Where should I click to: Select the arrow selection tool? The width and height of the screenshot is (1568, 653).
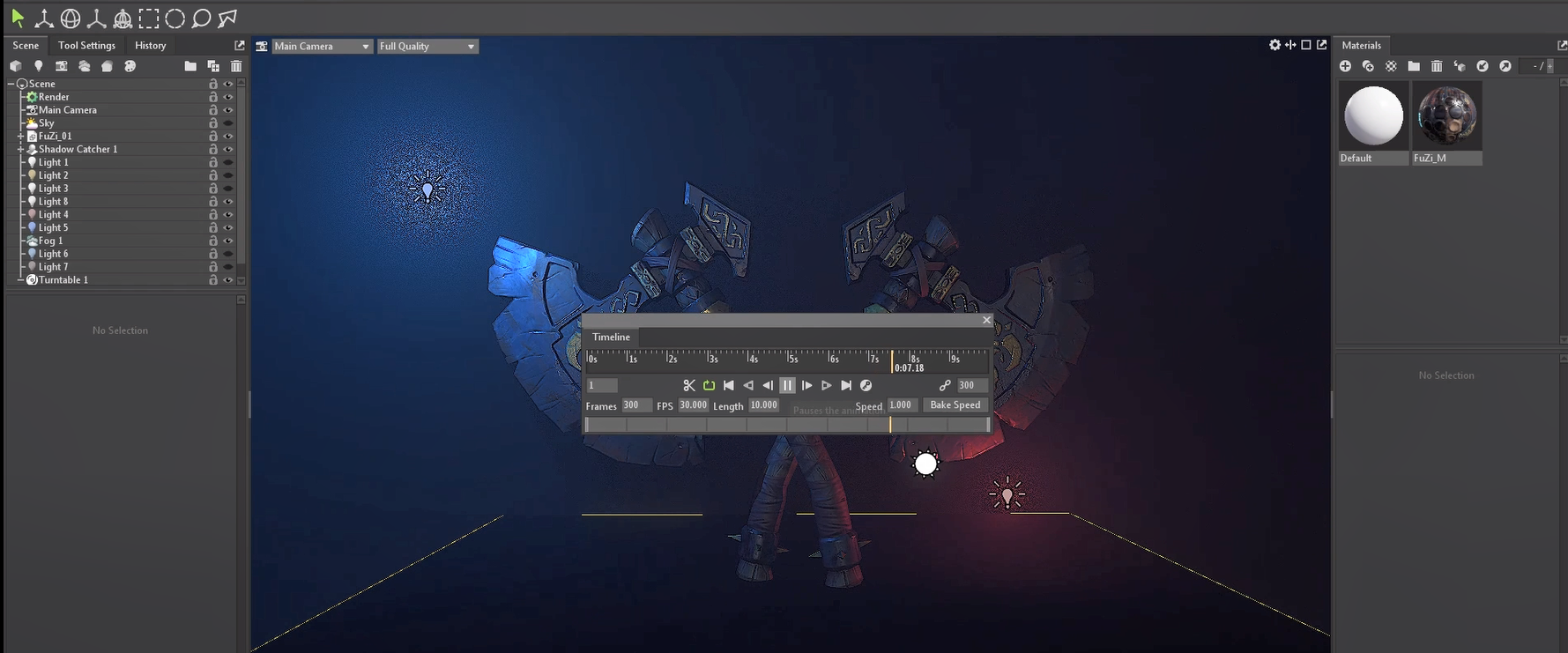(18, 18)
